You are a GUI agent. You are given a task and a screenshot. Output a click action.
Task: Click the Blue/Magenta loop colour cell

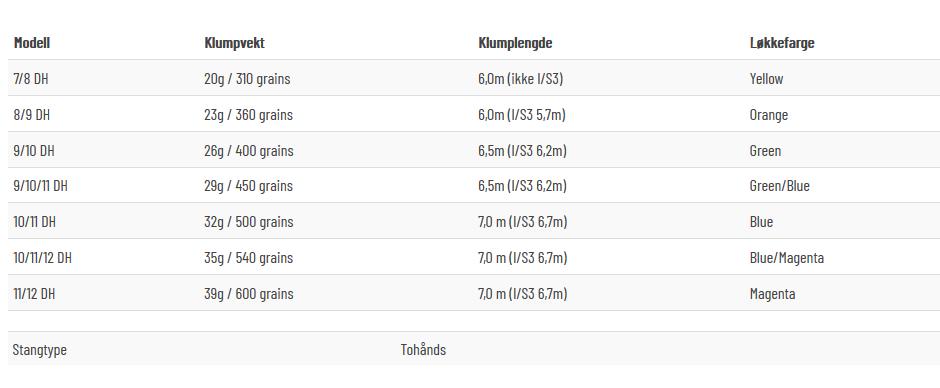tap(787, 258)
